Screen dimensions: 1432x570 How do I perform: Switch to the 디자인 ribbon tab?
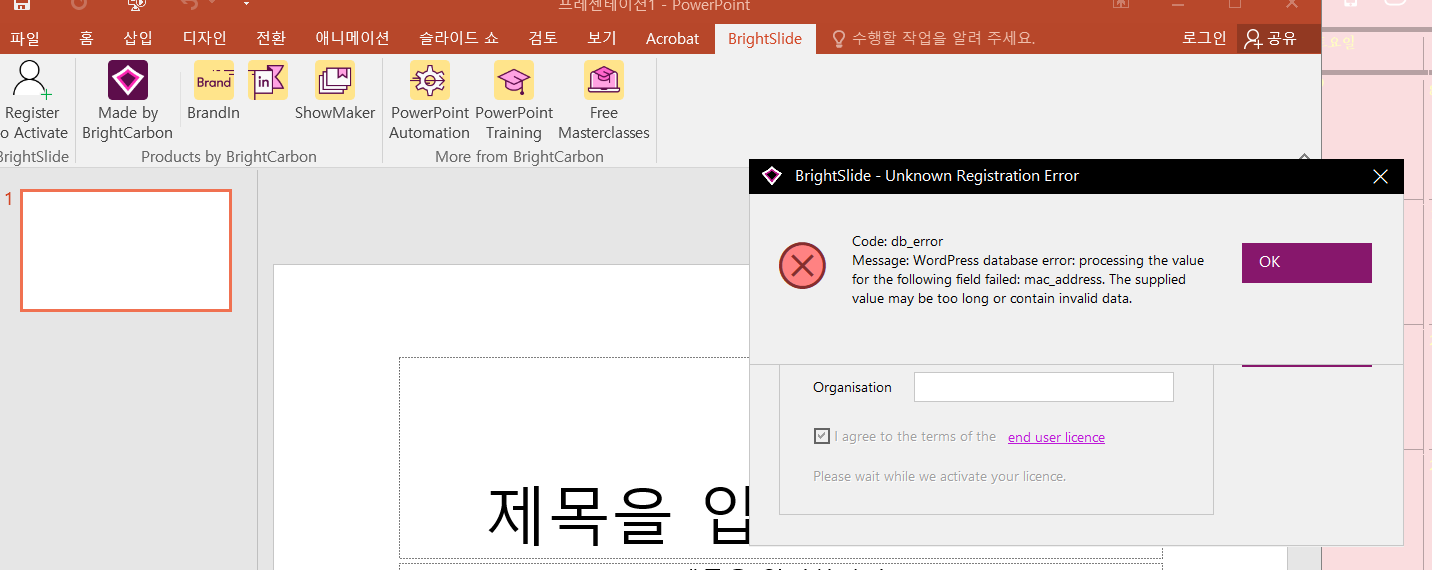point(204,39)
